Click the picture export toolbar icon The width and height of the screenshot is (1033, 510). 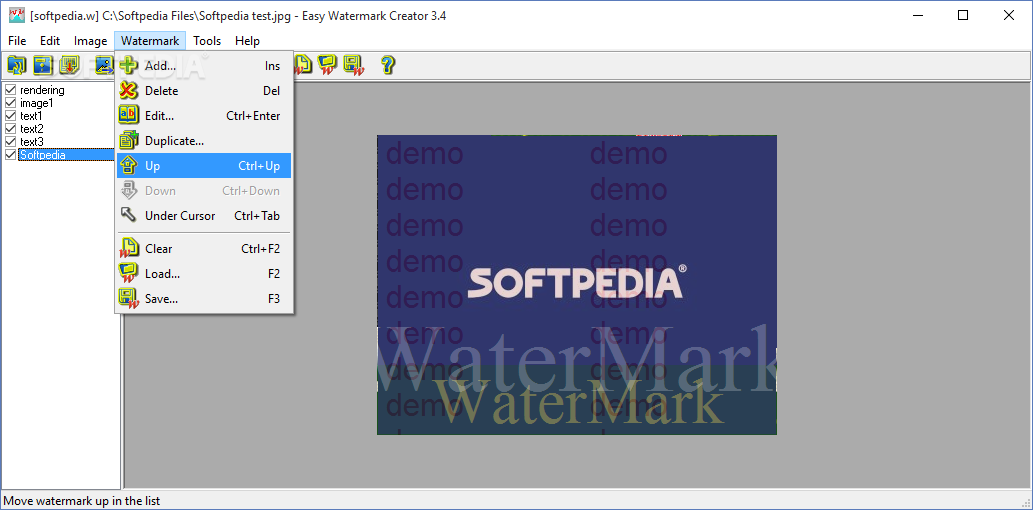pos(104,65)
